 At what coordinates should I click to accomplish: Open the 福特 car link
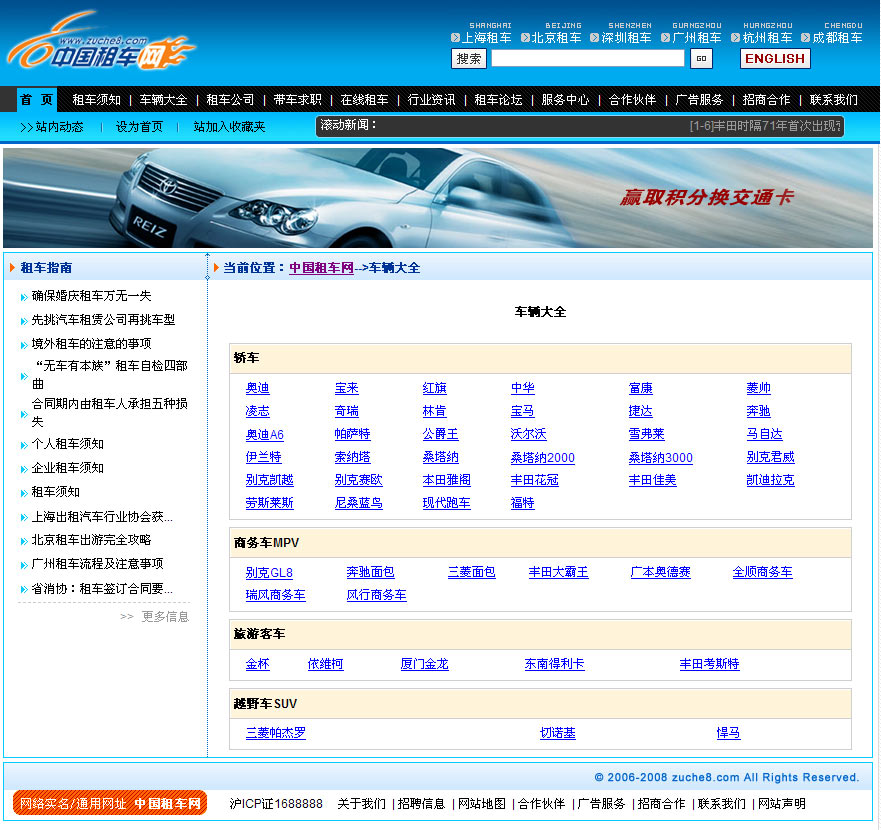point(523,504)
